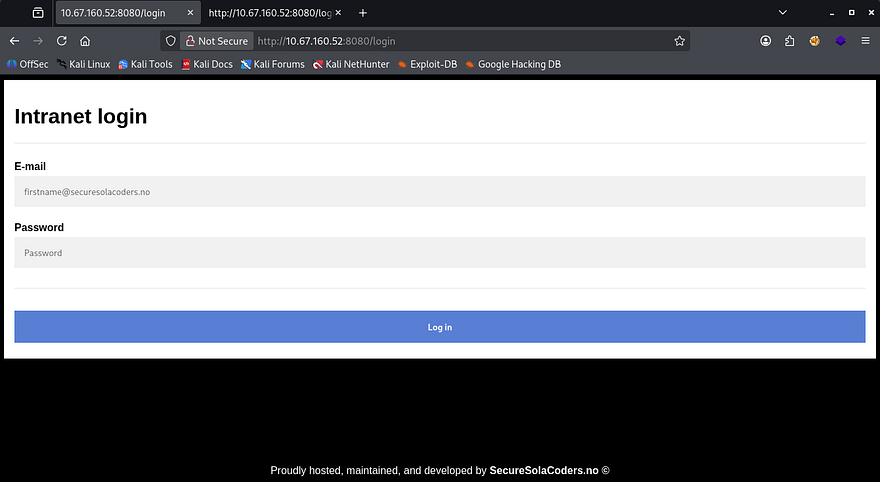
Task: Bookmark this page with the star icon
Action: pos(680,41)
